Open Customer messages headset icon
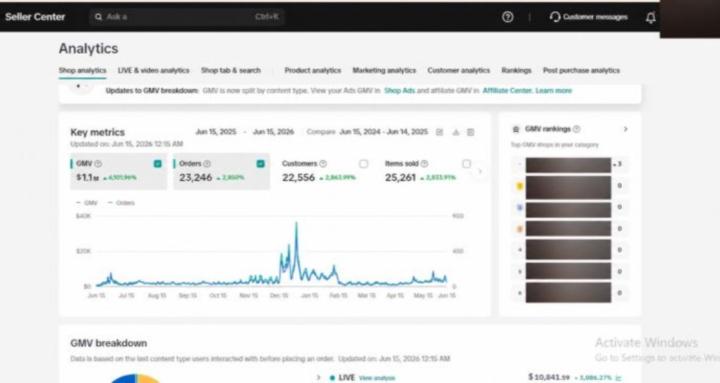 pos(555,17)
